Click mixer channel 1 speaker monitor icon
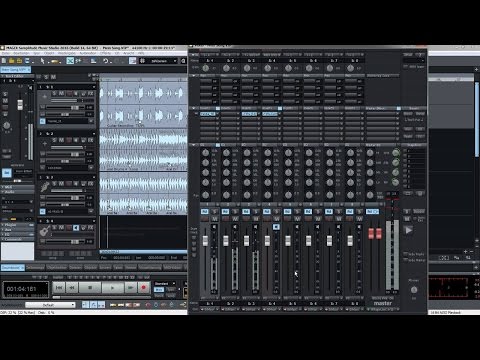 coord(214,227)
